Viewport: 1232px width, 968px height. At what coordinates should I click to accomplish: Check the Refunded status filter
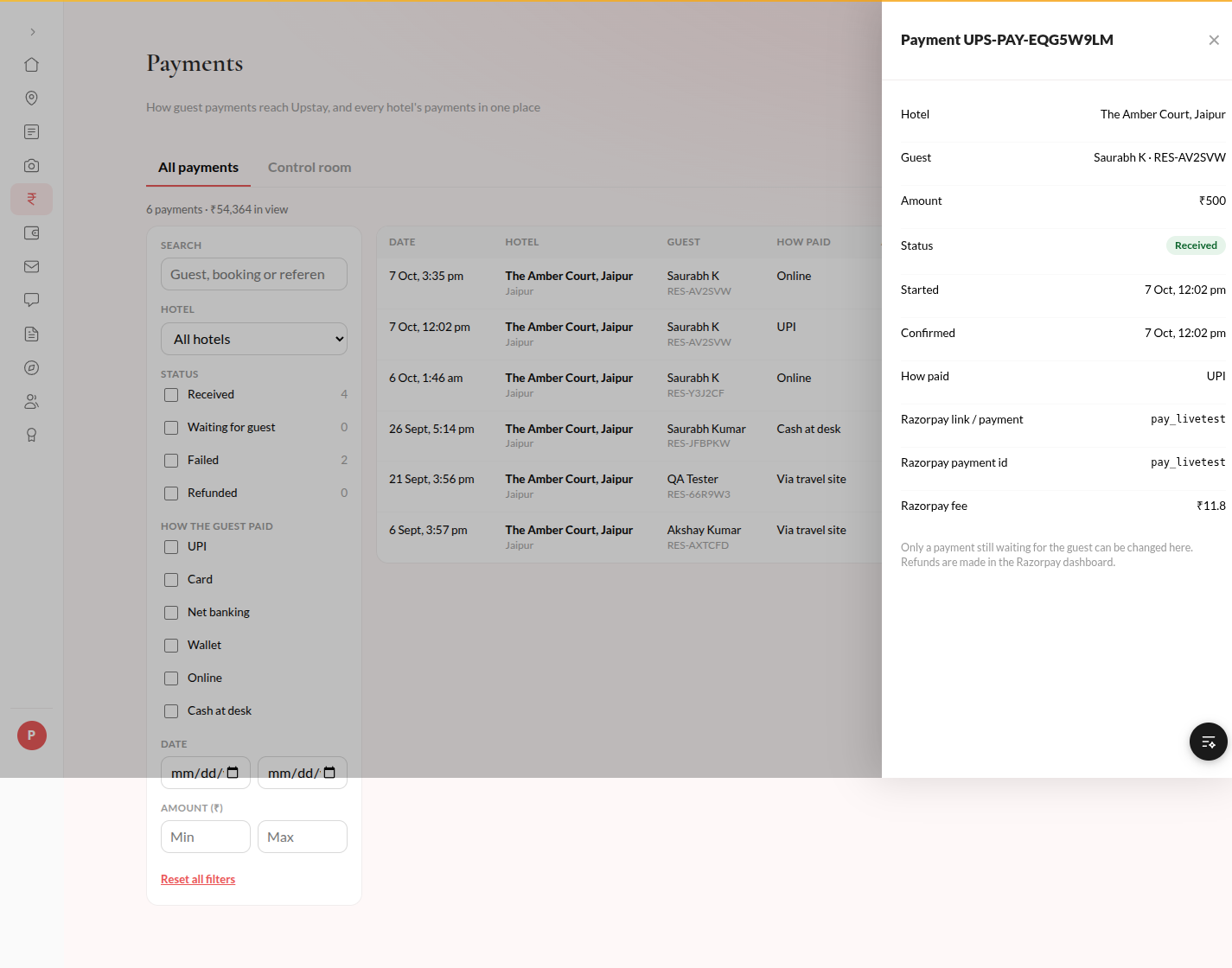tap(171, 494)
